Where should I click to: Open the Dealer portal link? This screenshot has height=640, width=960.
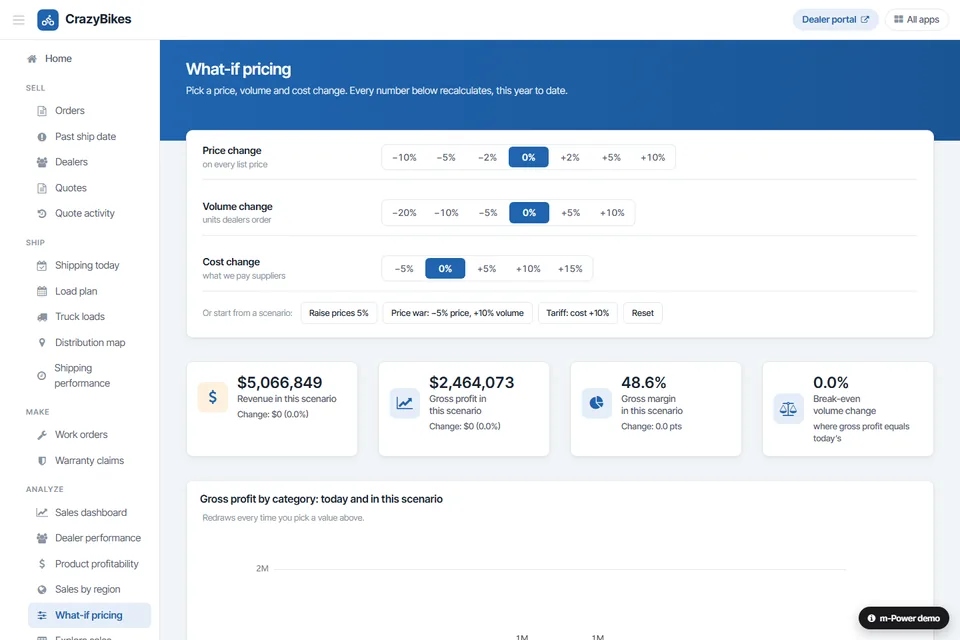pyautogui.click(x=835, y=20)
